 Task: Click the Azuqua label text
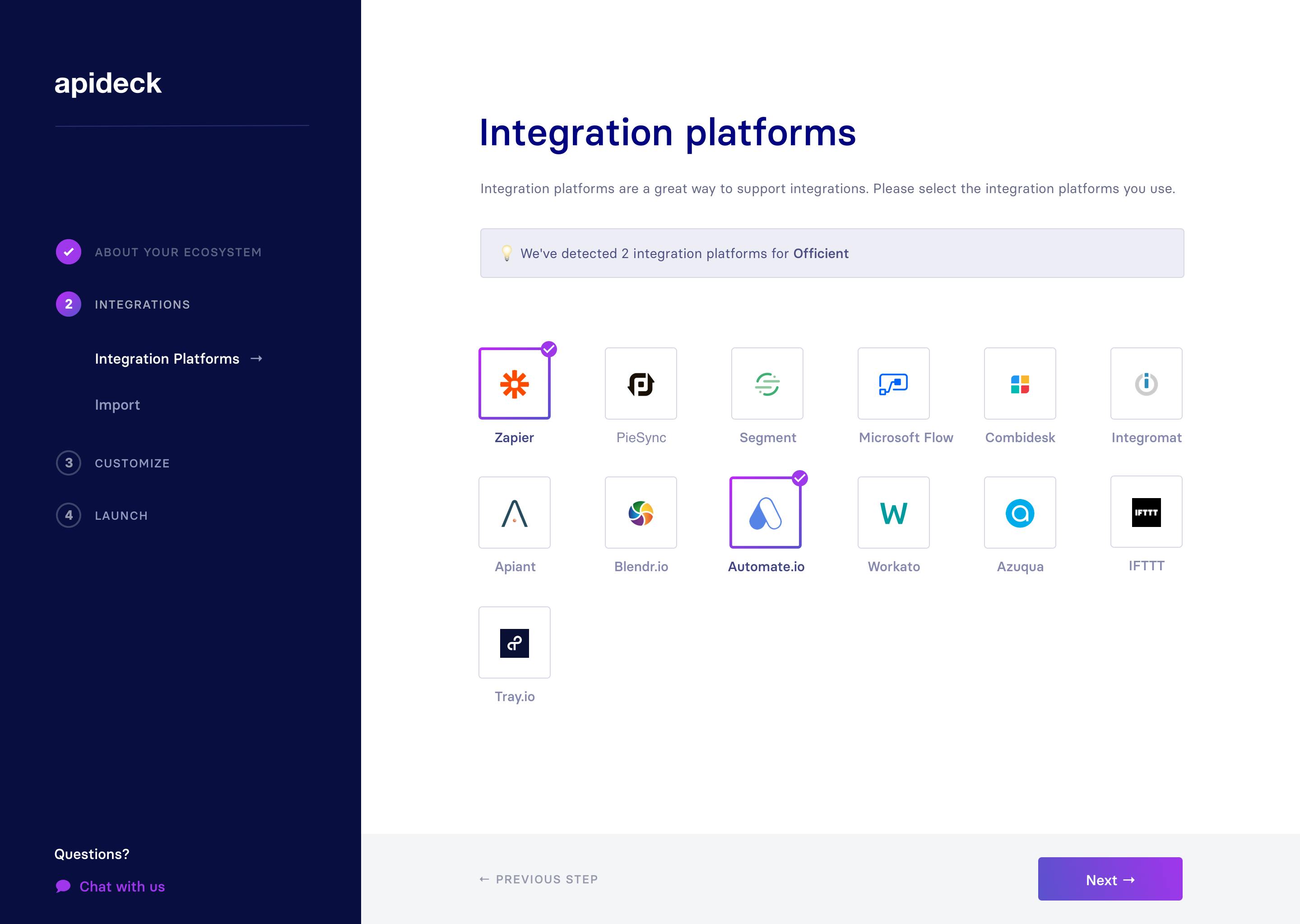coord(1020,567)
